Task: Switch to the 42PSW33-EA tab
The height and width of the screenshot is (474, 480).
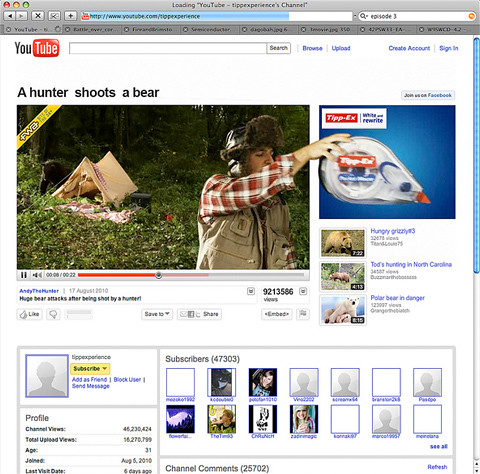Action: [x=386, y=29]
